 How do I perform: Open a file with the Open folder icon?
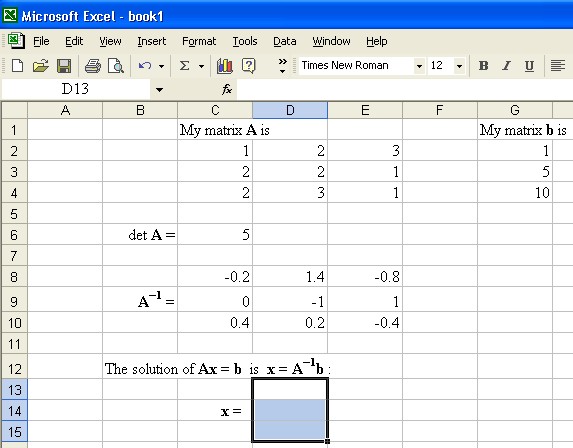41,66
